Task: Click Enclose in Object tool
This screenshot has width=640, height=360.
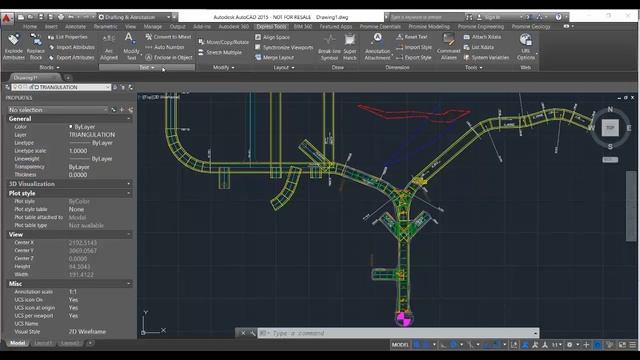Action: point(169,58)
